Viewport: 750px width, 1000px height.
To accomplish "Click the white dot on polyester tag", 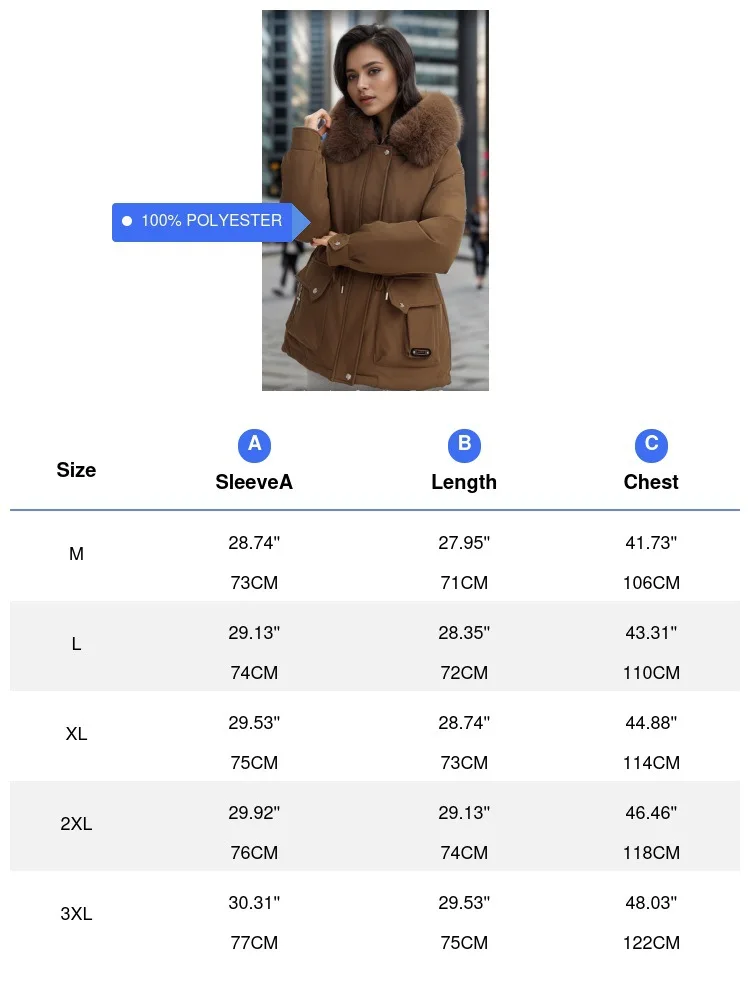I will click(x=127, y=221).
